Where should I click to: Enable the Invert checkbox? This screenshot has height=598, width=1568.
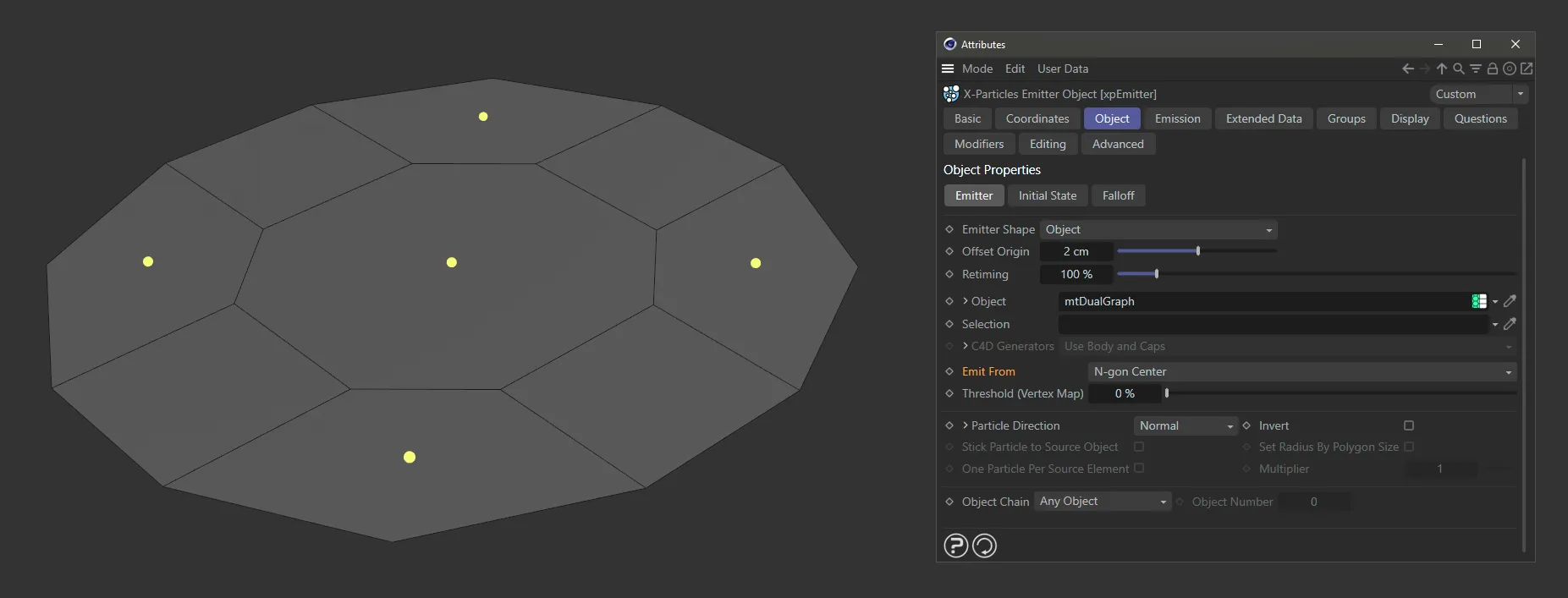click(x=1409, y=425)
